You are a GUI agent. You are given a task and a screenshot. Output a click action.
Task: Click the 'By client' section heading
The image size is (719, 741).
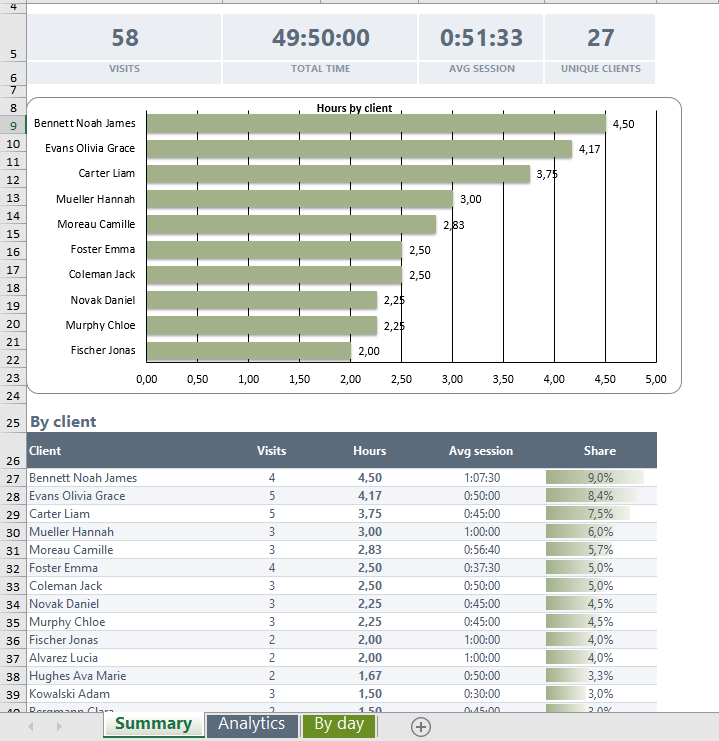63,422
